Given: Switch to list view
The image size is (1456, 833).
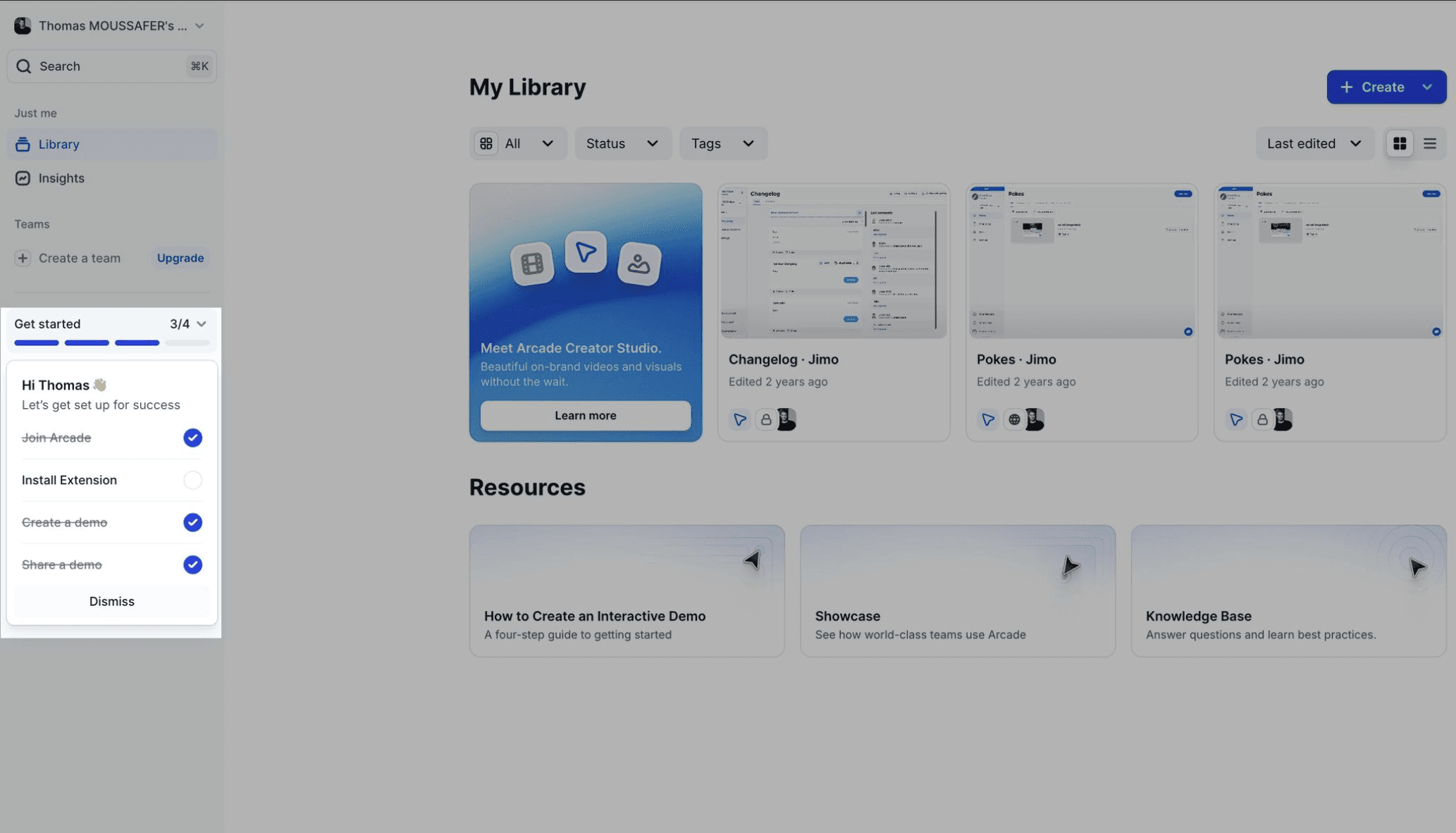Looking at the screenshot, I should pos(1430,144).
